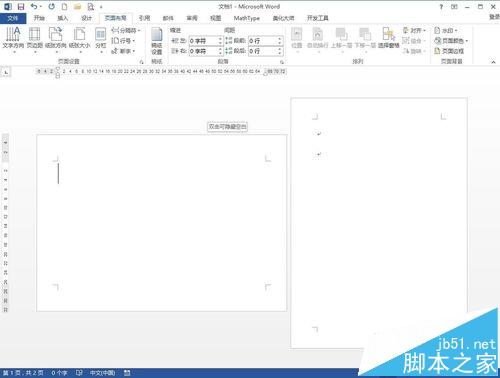Click the right indent 0 字符 field
Screen dimensions: 500x378
tap(205, 51)
